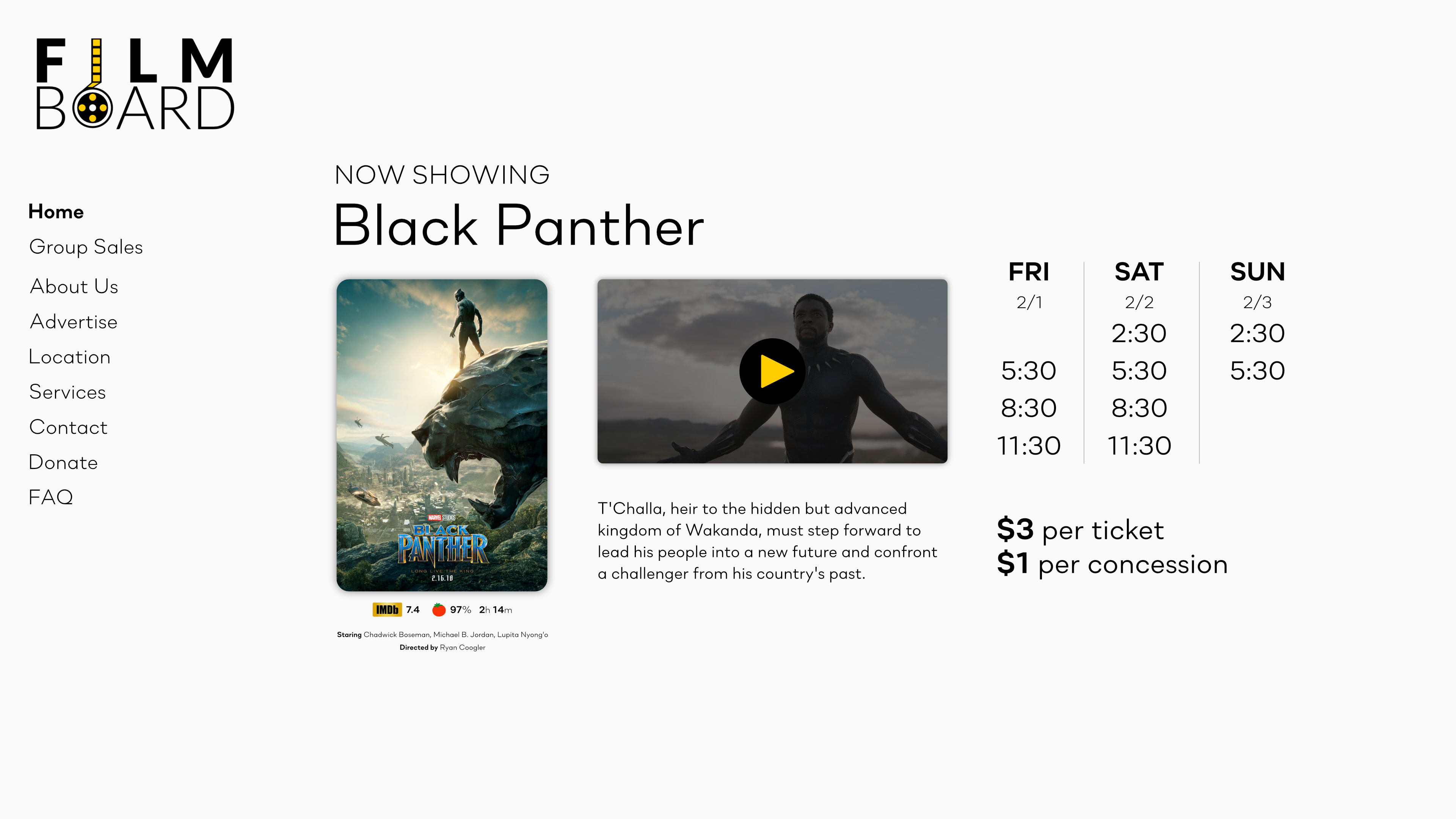Screen dimensions: 1456x819
Task: Click the IMDb rating badge
Action: [387, 610]
